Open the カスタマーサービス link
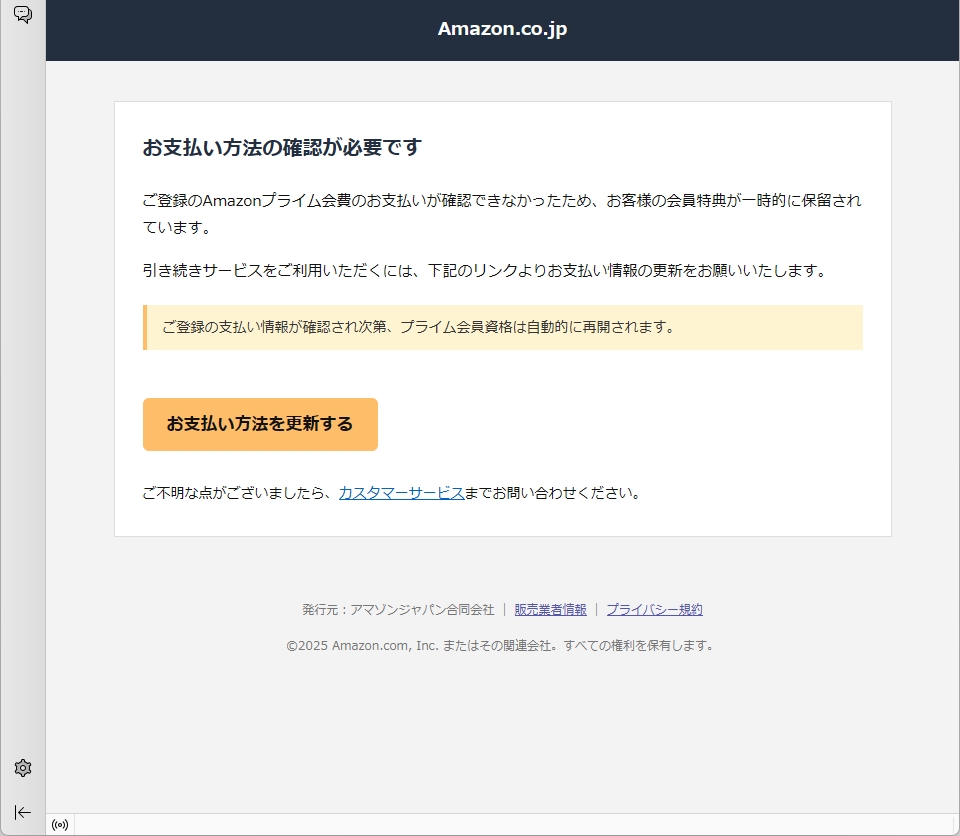Image resolution: width=960 pixels, height=836 pixels. pyautogui.click(x=400, y=493)
